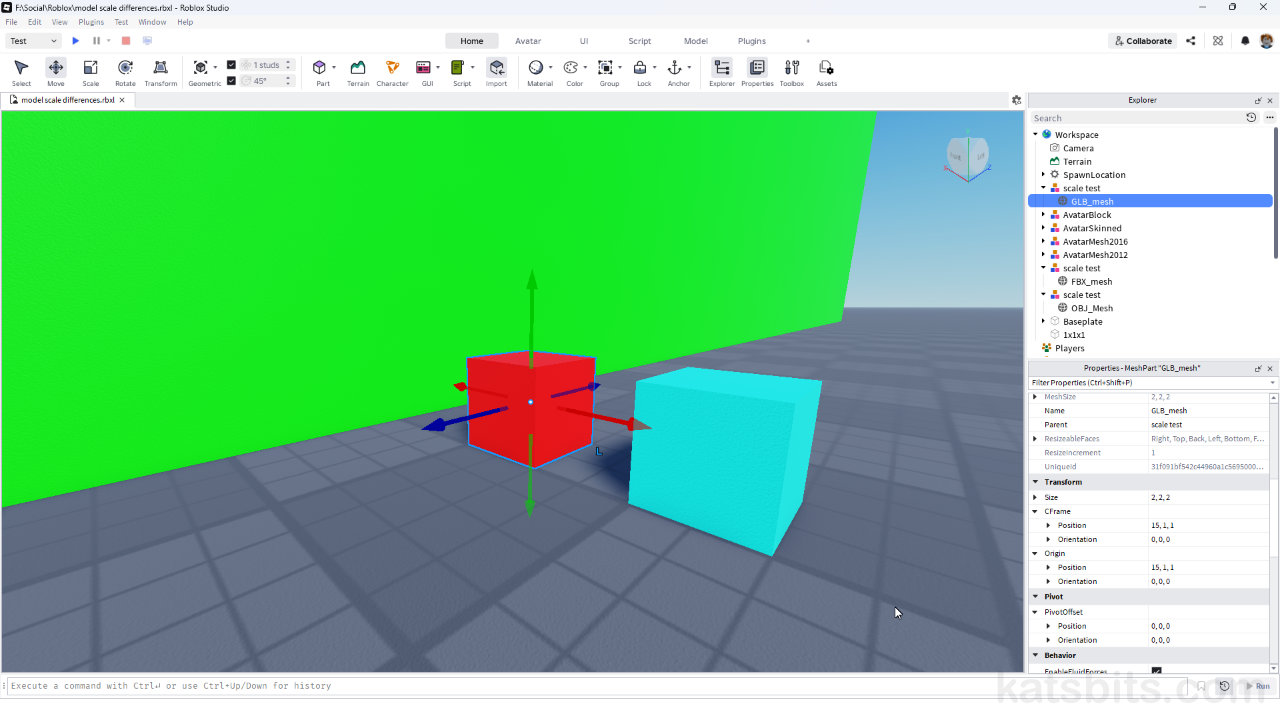
Task: Click the Group toolbar icon
Action: point(605,67)
